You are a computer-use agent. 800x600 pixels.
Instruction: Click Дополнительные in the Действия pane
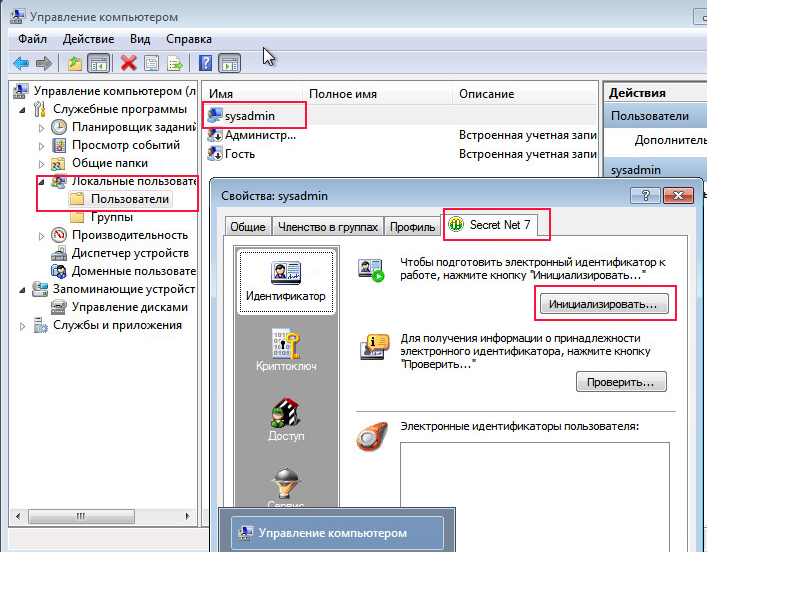pyautogui.click(x=670, y=140)
